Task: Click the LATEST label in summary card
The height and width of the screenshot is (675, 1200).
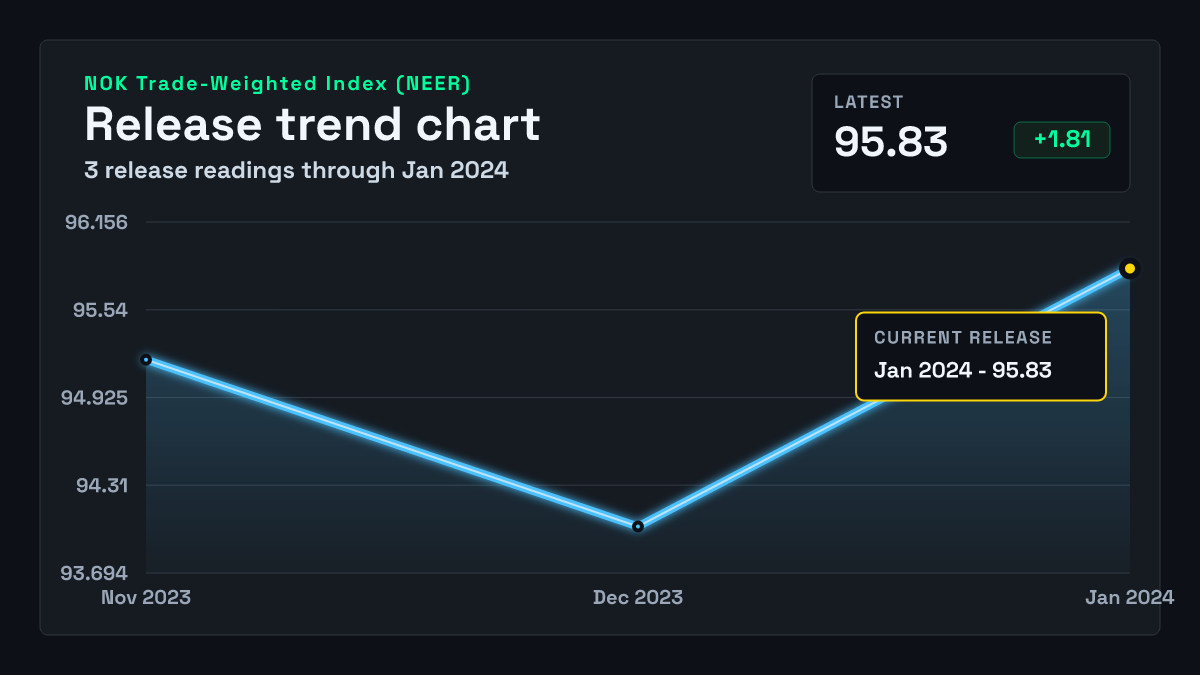Action: click(868, 102)
